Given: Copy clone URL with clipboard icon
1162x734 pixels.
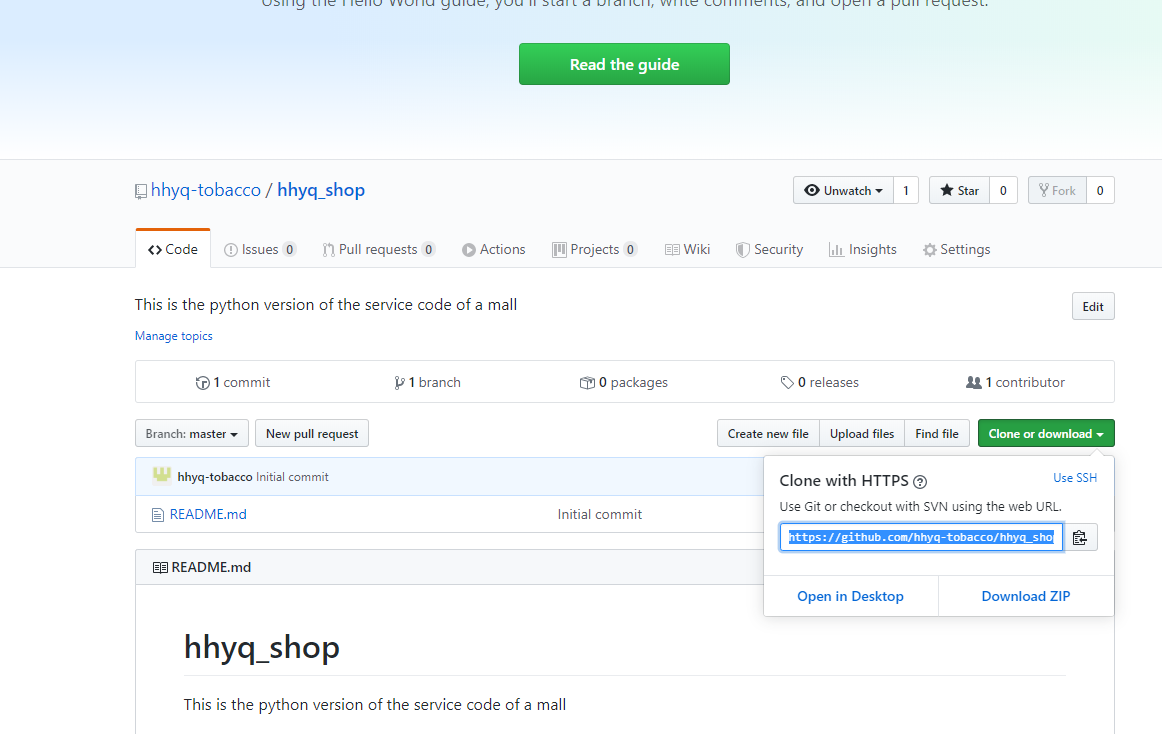Looking at the screenshot, I should pyautogui.click(x=1080, y=538).
